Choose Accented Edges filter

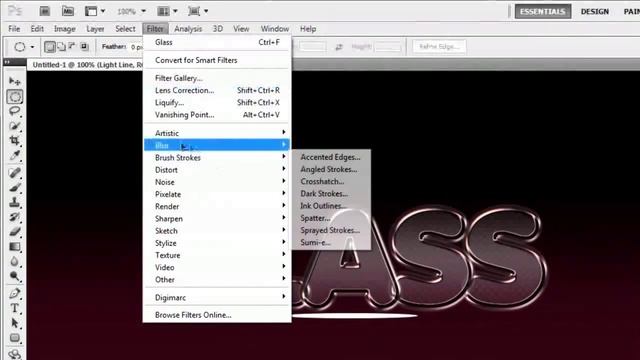click(x=331, y=157)
